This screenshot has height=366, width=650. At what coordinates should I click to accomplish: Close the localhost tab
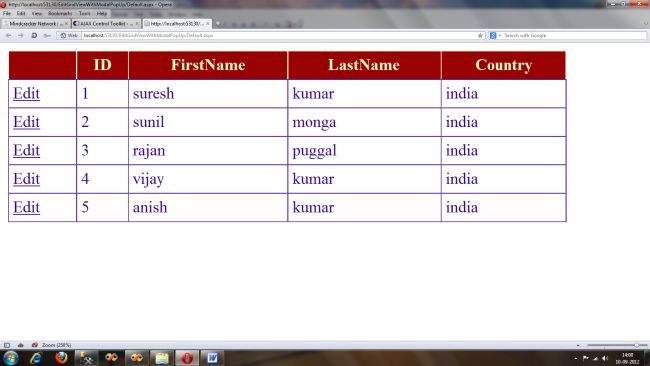pyautogui.click(x=208, y=24)
